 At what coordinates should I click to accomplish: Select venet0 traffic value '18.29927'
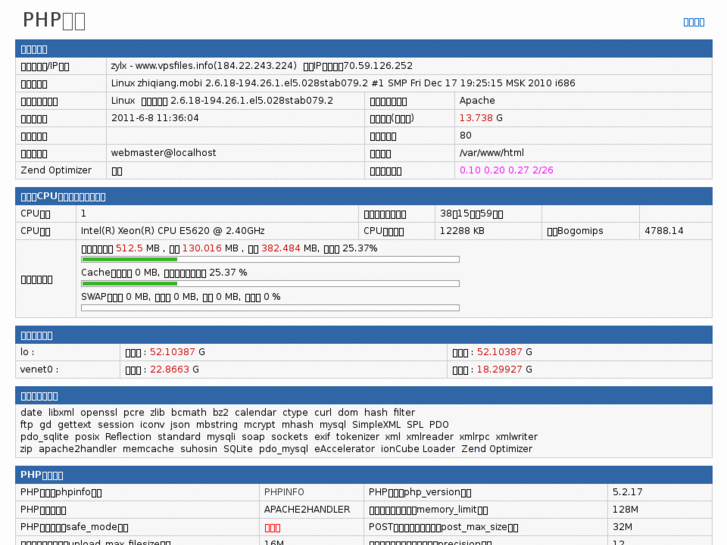pos(499,369)
